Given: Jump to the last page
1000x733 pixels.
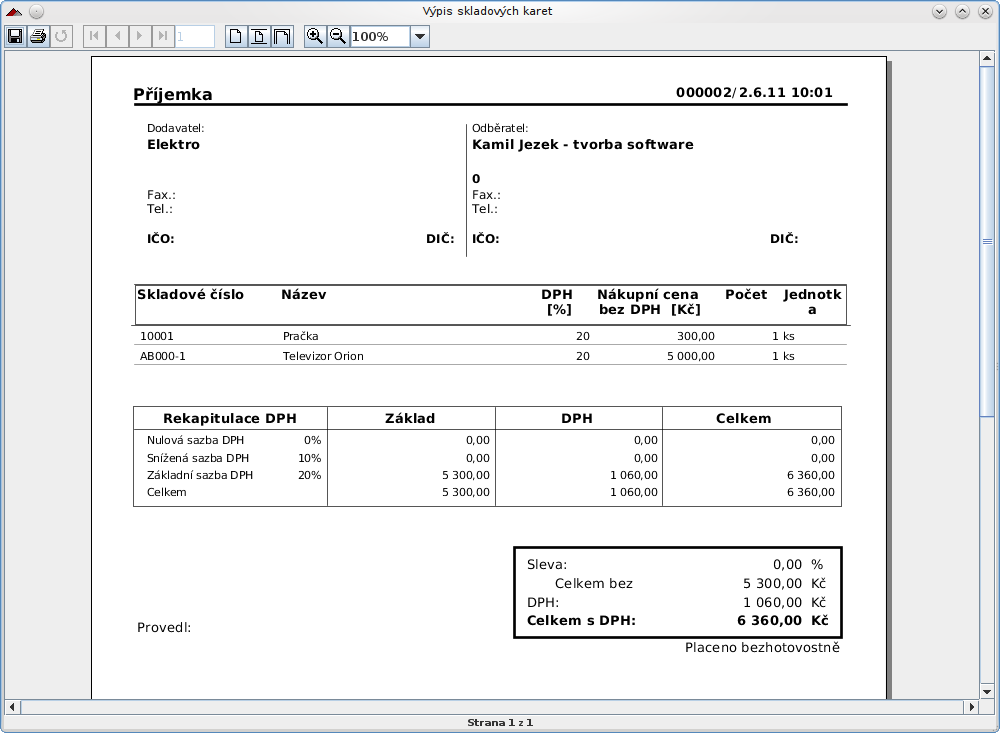Looking at the screenshot, I should (163, 37).
